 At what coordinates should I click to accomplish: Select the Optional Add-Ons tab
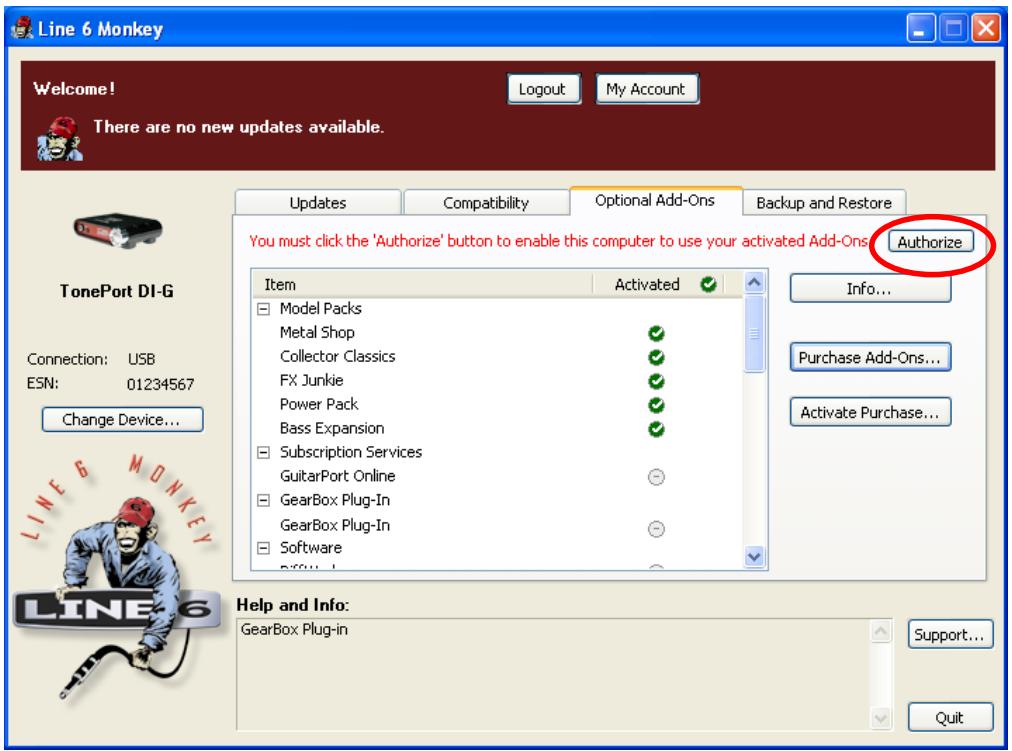(655, 201)
